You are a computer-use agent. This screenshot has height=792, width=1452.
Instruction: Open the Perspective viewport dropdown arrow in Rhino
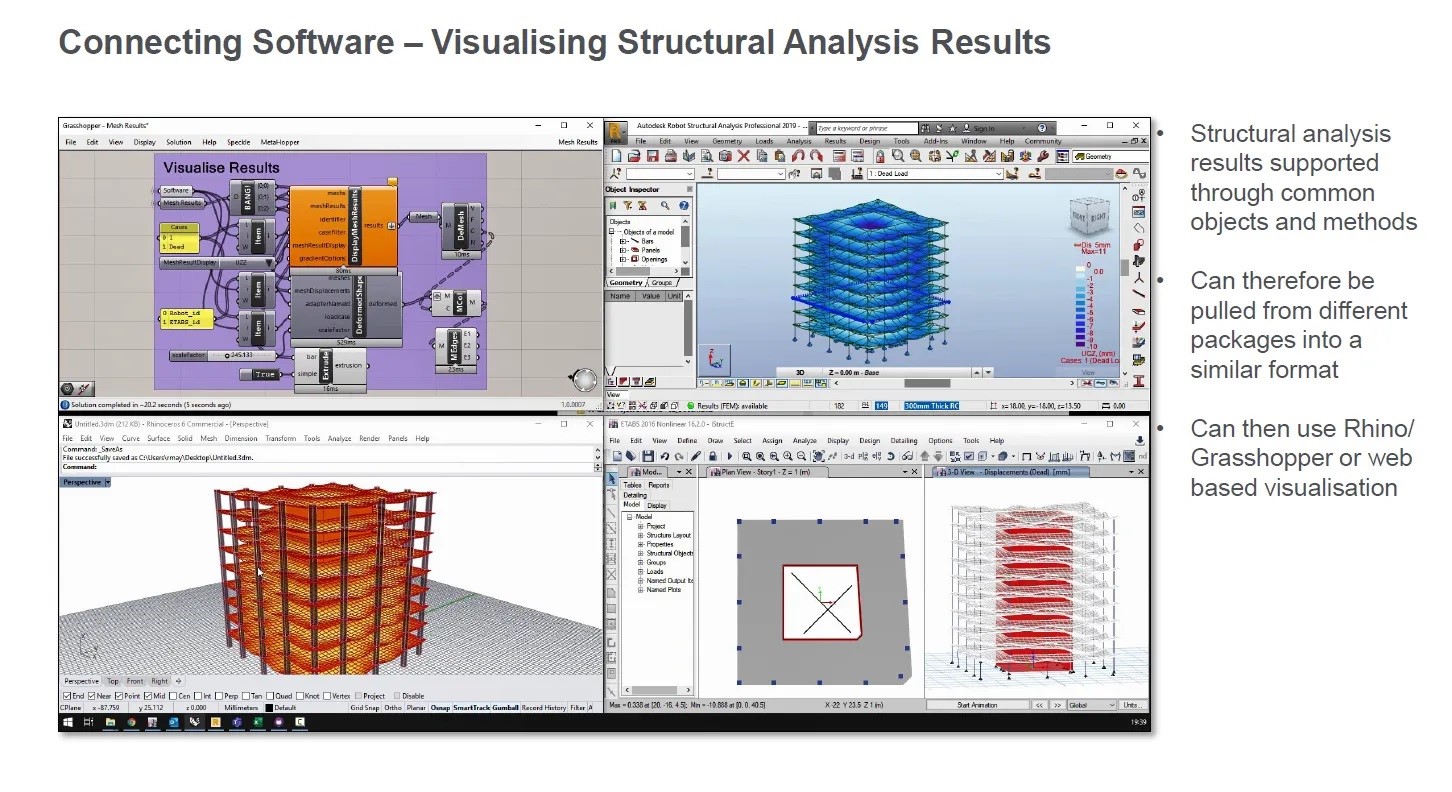point(107,482)
